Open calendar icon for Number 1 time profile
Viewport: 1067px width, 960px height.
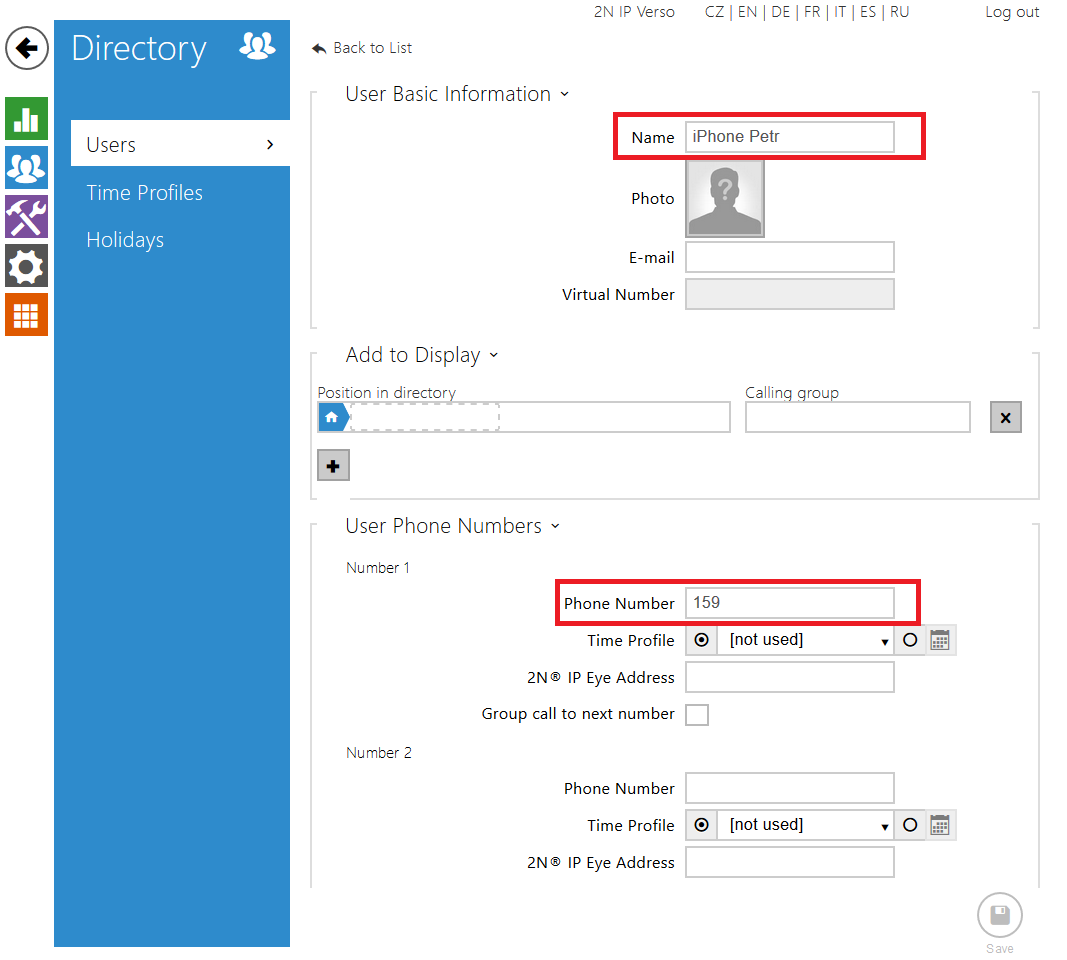coord(939,640)
